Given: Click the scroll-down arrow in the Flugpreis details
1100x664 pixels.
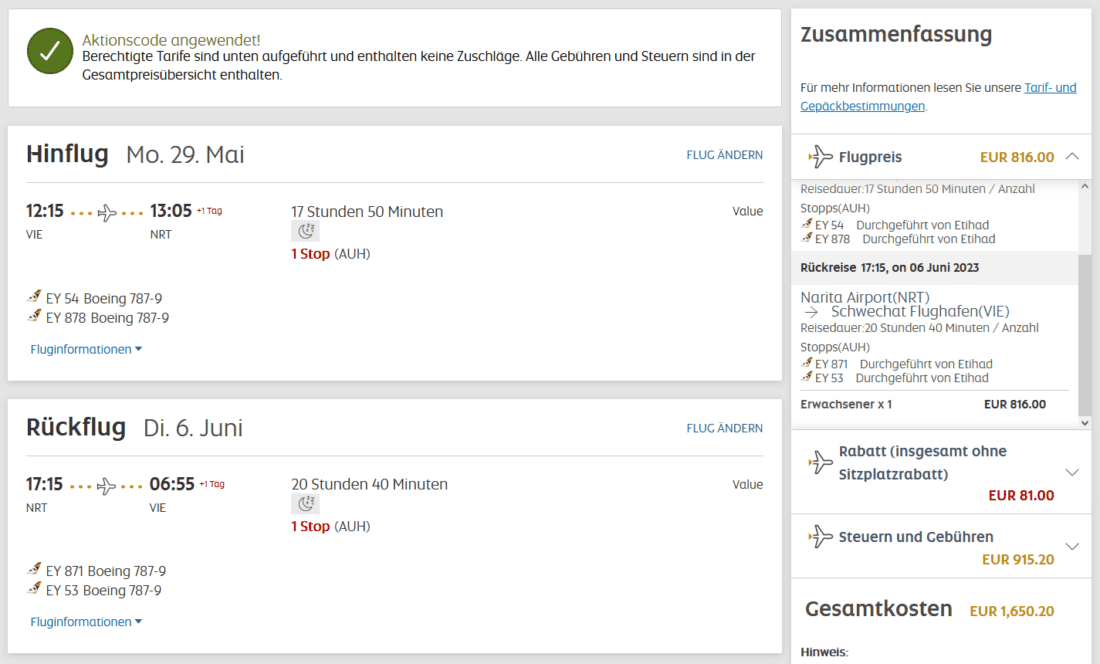Looking at the screenshot, I should 1085,423.
